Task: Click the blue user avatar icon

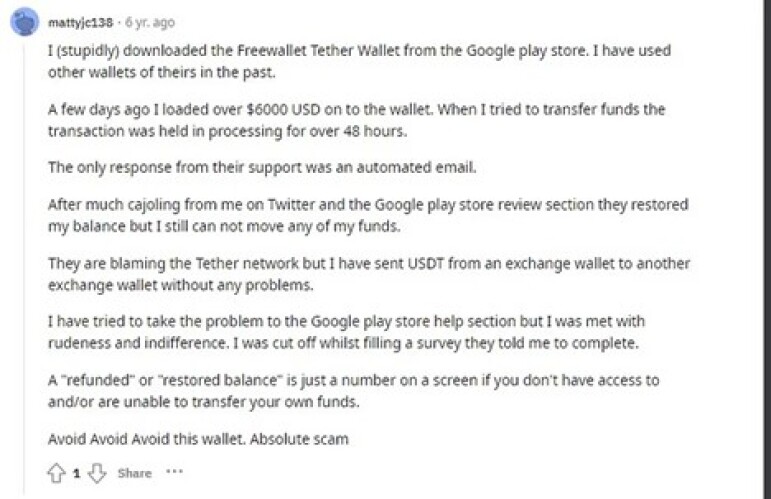Action: coord(25,22)
